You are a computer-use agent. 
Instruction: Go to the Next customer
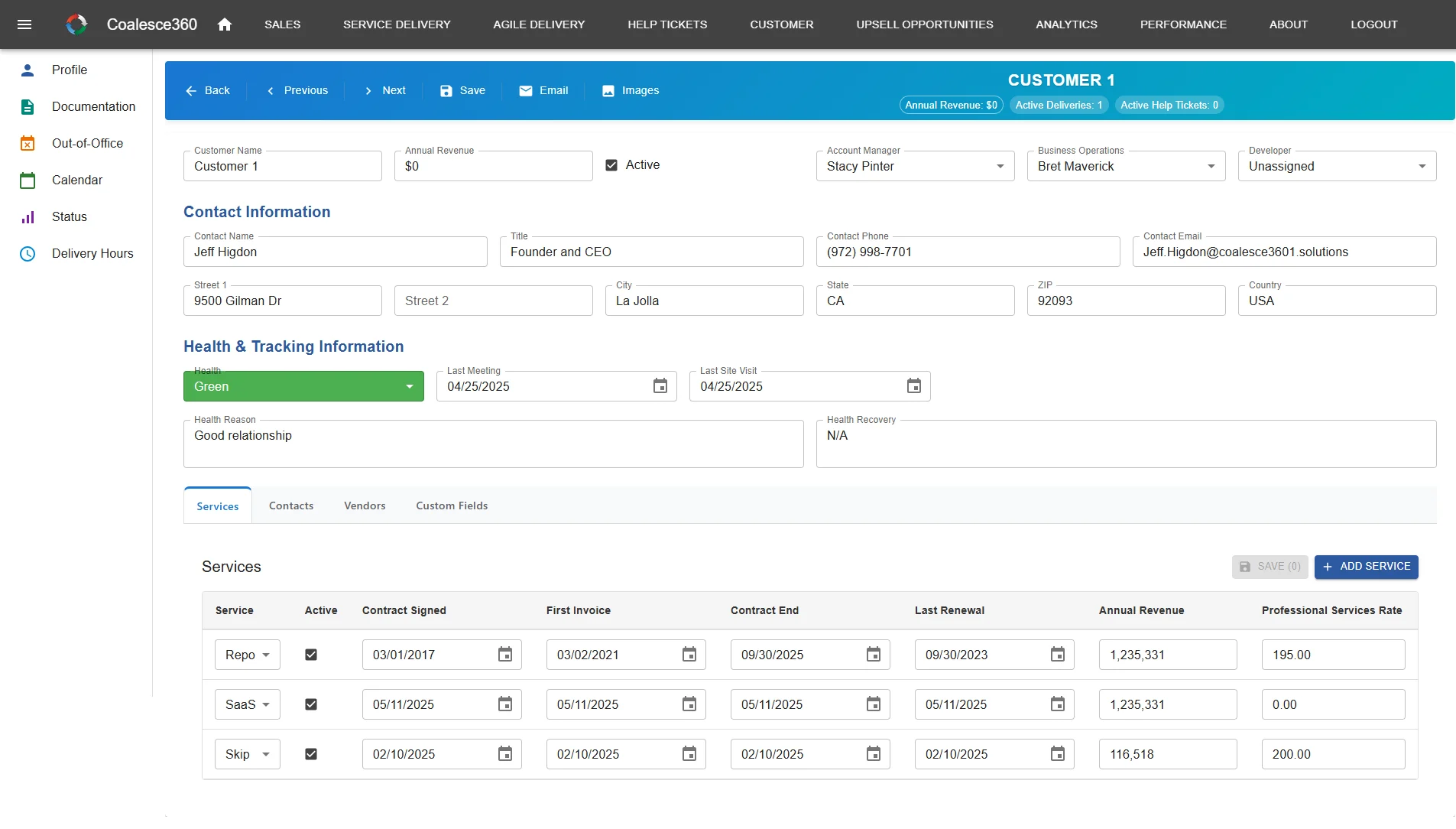click(x=384, y=90)
